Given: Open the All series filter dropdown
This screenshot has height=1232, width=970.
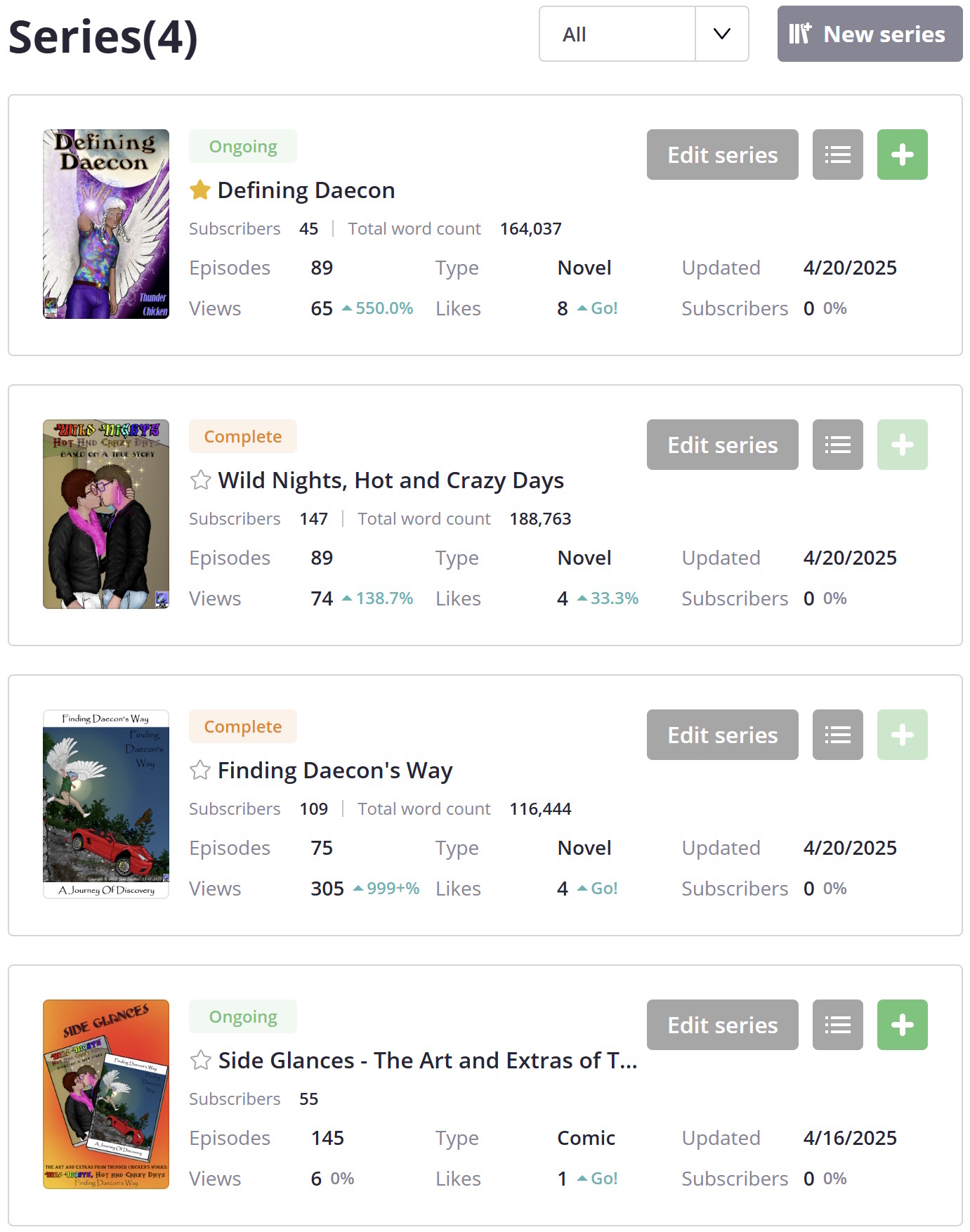Looking at the screenshot, I should click(618, 34).
